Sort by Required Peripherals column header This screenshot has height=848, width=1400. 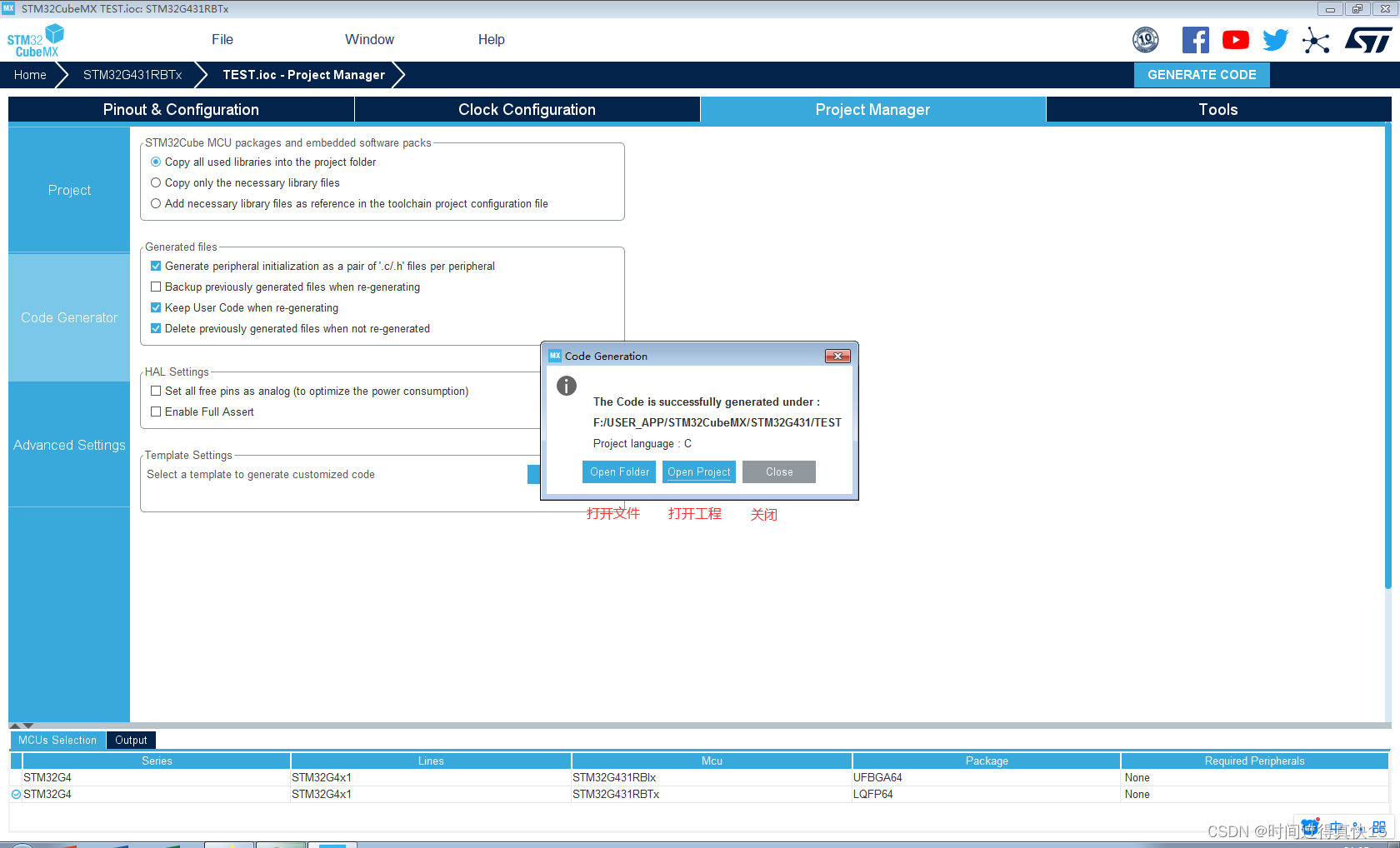(x=1255, y=761)
